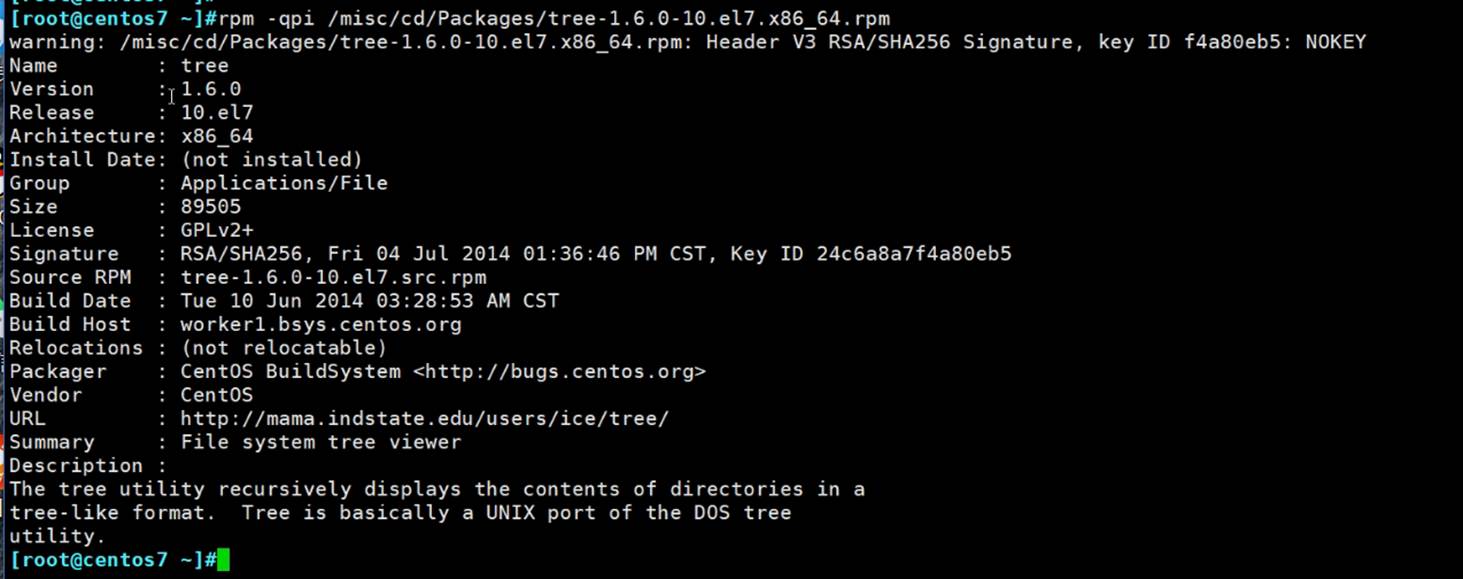Click the green cursor at the bottom prompt
The image size is (1463, 579).
tap(223, 560)
